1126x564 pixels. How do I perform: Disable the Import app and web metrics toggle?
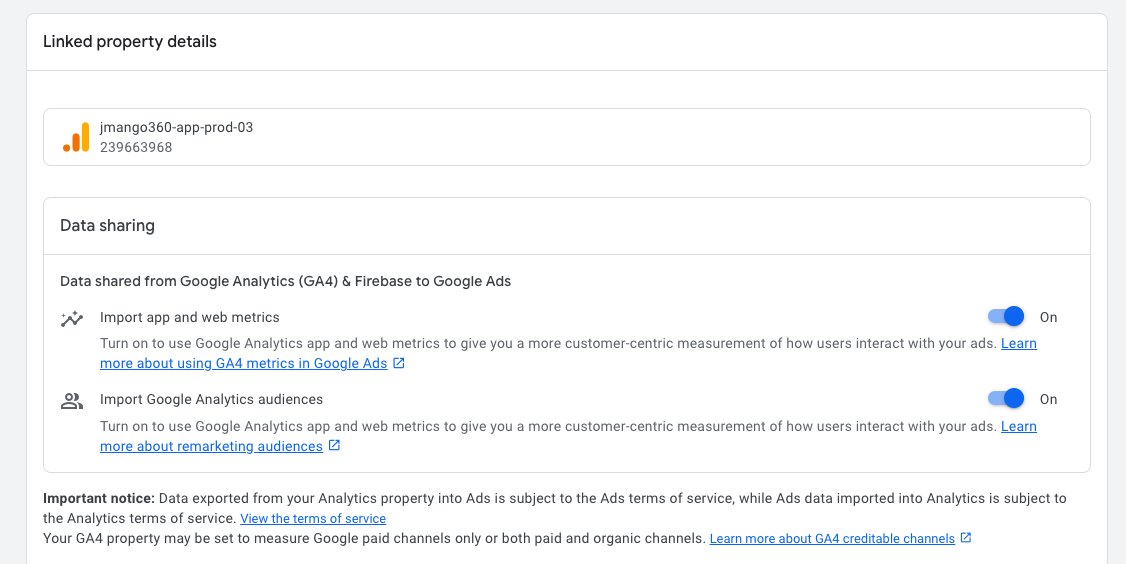click(x=1006, y=317)
